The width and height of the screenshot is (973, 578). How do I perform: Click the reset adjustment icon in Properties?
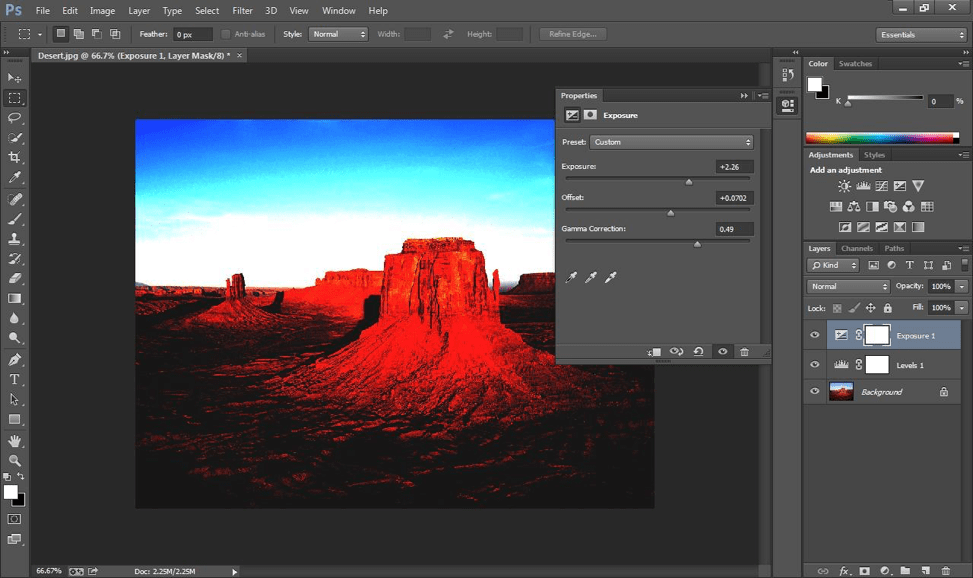click(x=698, y=352)
